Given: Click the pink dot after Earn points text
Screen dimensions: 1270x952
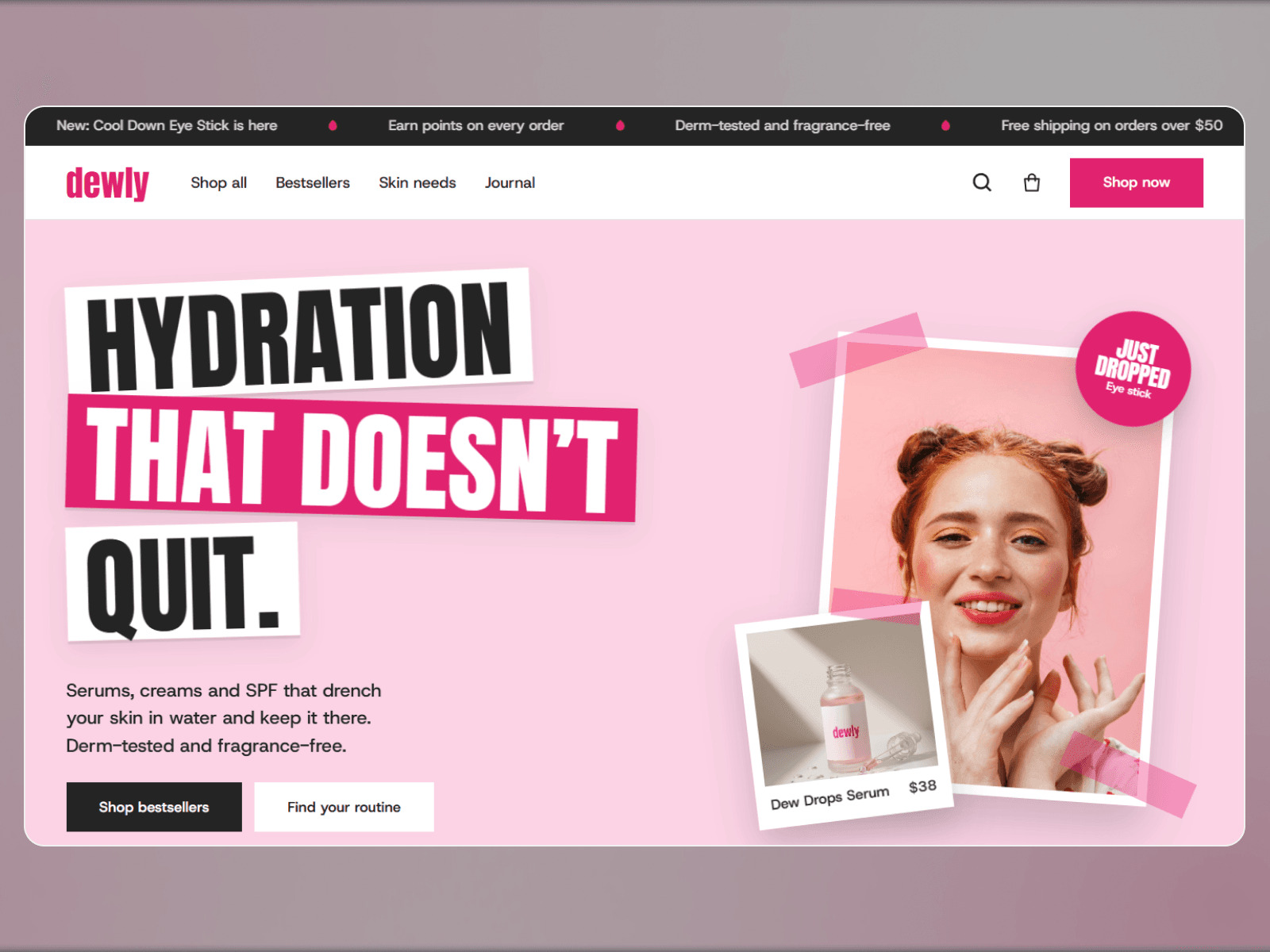Looking at the screenshot, I should [620, 125].
